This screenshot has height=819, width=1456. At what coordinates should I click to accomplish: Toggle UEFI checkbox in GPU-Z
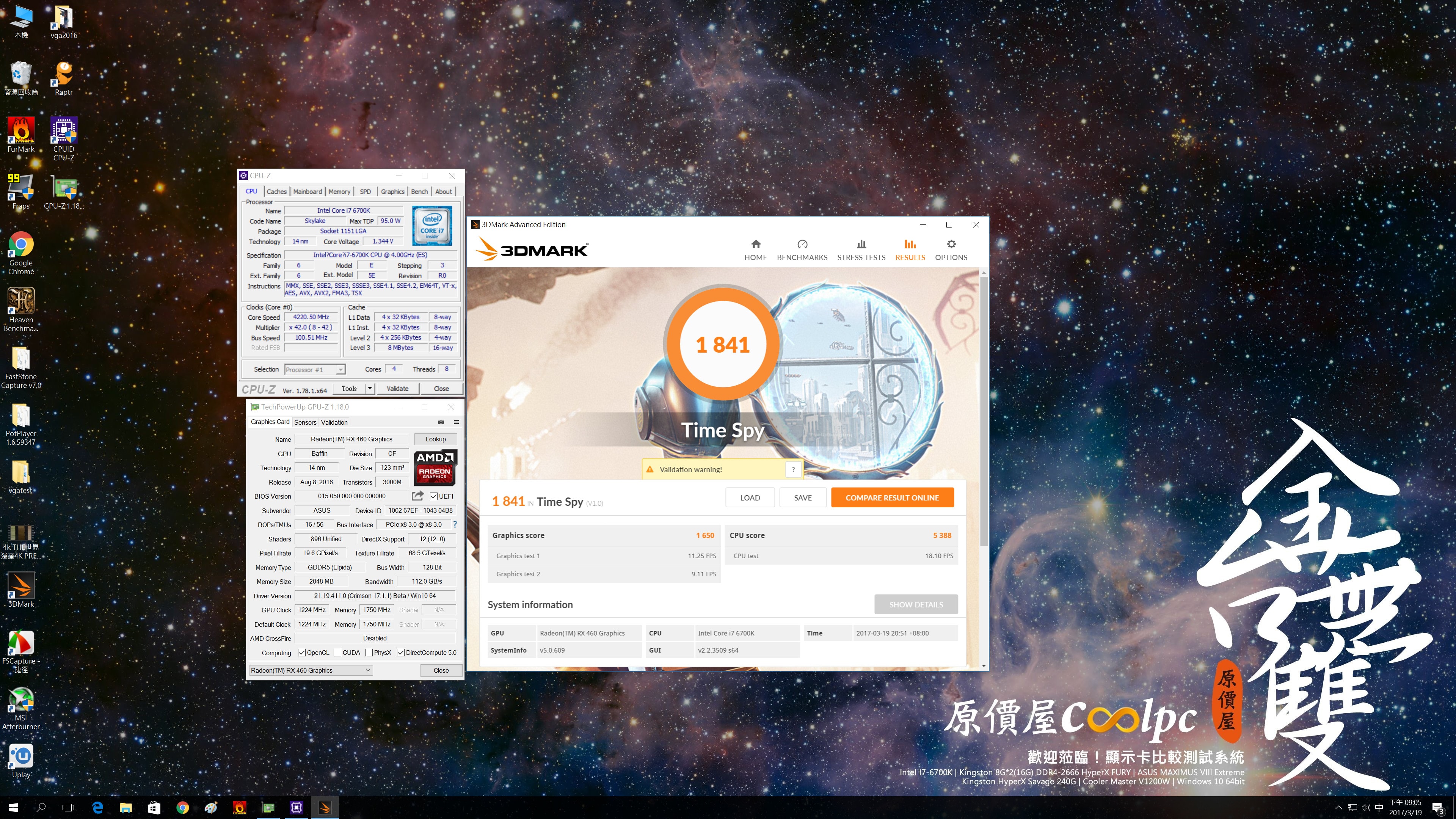click(x=433, y=496)
